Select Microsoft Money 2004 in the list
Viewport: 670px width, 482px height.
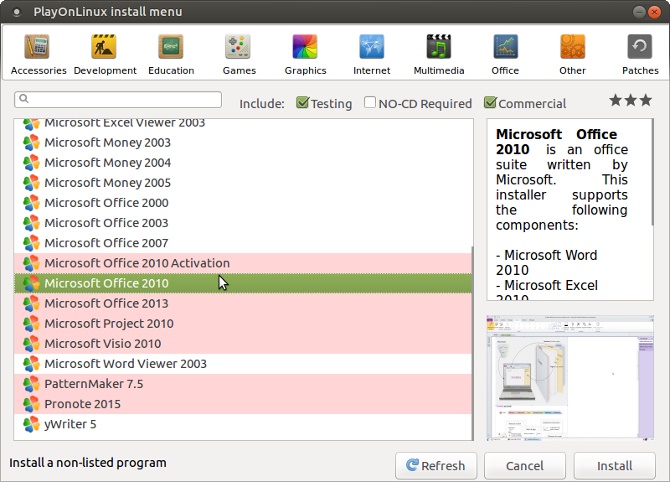coord(243,163)
